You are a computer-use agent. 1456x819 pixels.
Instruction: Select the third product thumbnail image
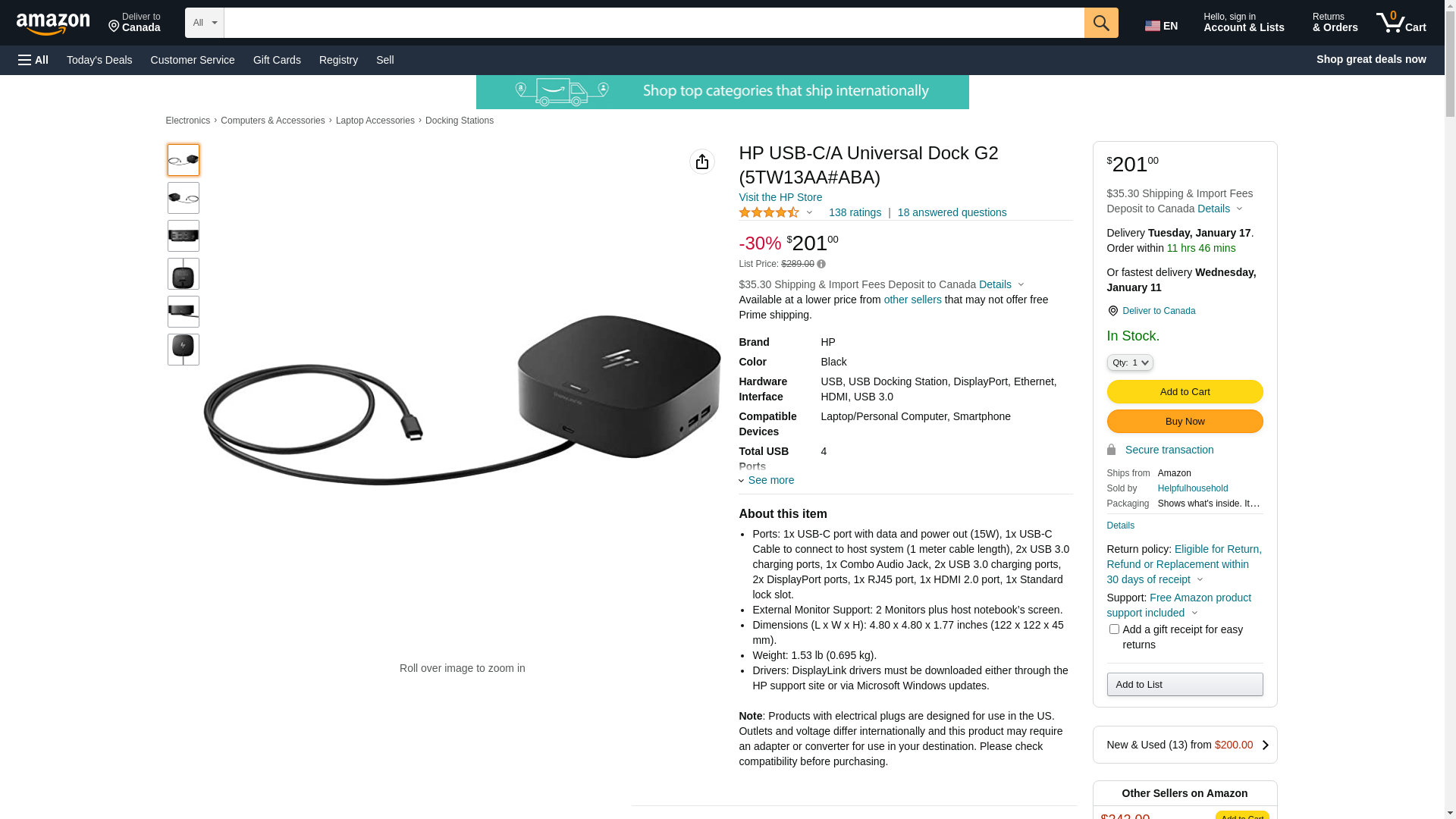coord(184,236)
